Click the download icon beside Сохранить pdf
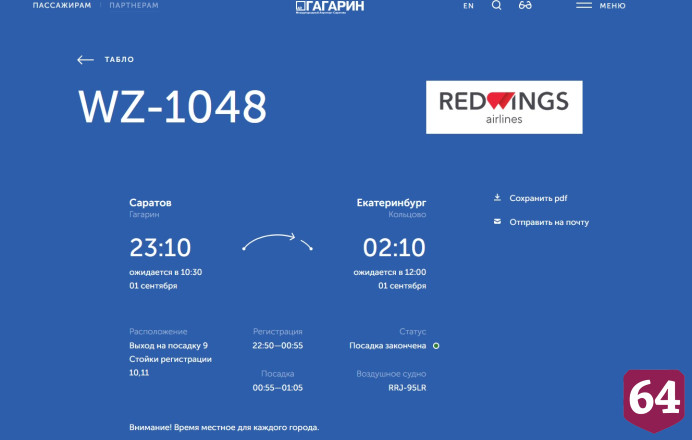The image size is (692, 440). (497, 198)
